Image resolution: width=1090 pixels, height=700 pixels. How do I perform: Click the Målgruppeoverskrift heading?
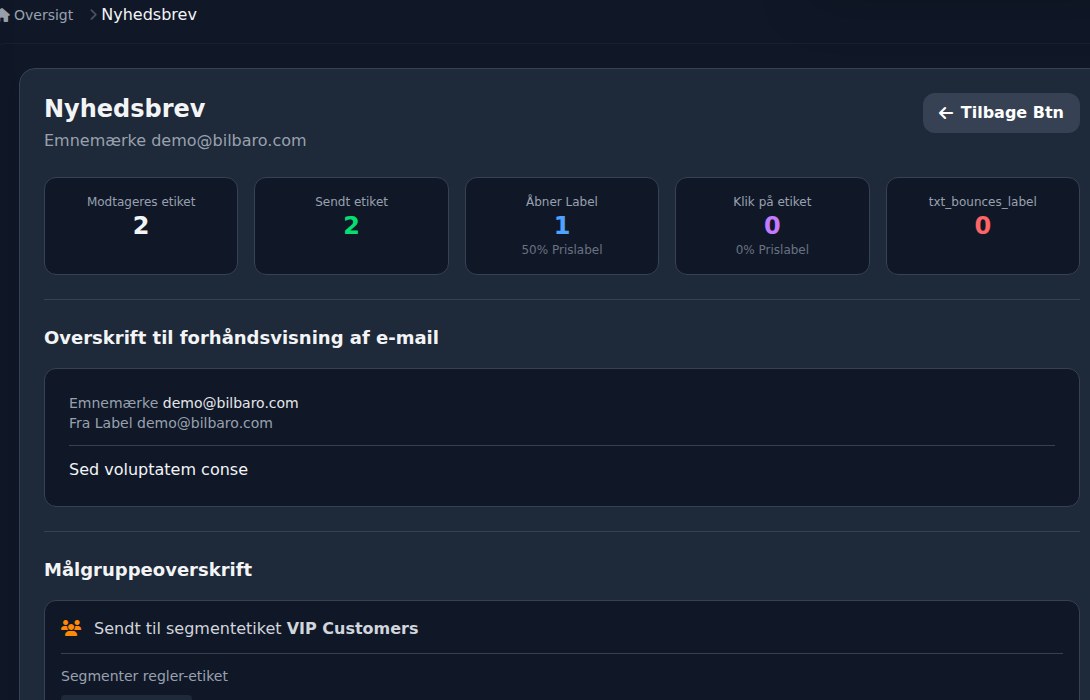click(x=148, y=570)
